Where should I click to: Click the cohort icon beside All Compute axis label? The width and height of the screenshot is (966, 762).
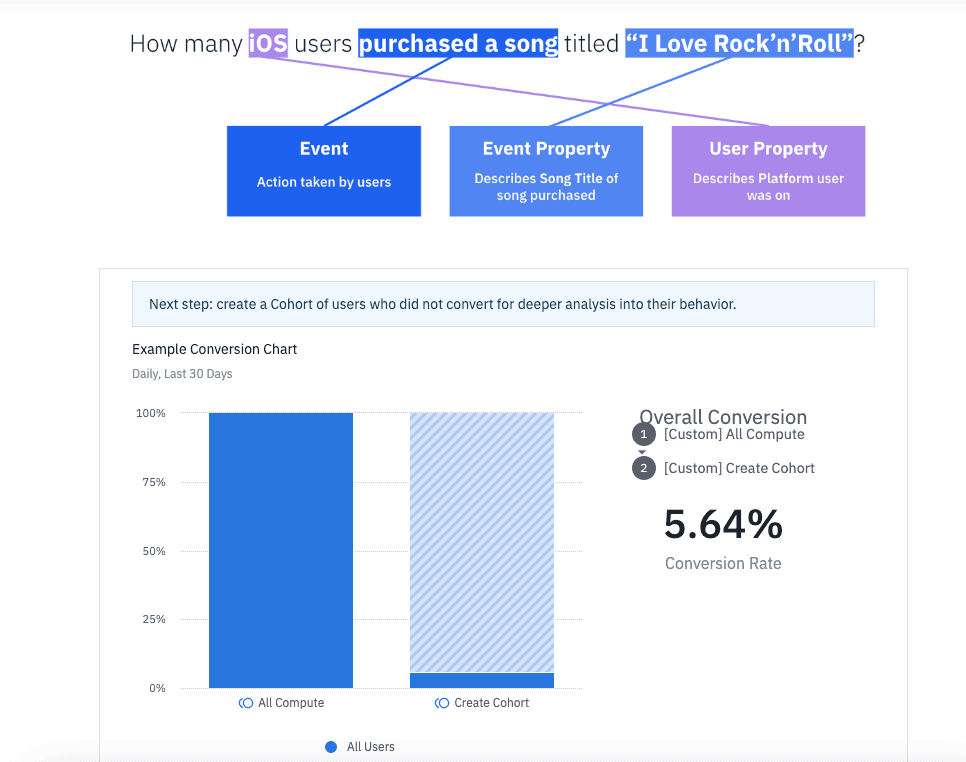pyautogui.click(x=246, y=703)
